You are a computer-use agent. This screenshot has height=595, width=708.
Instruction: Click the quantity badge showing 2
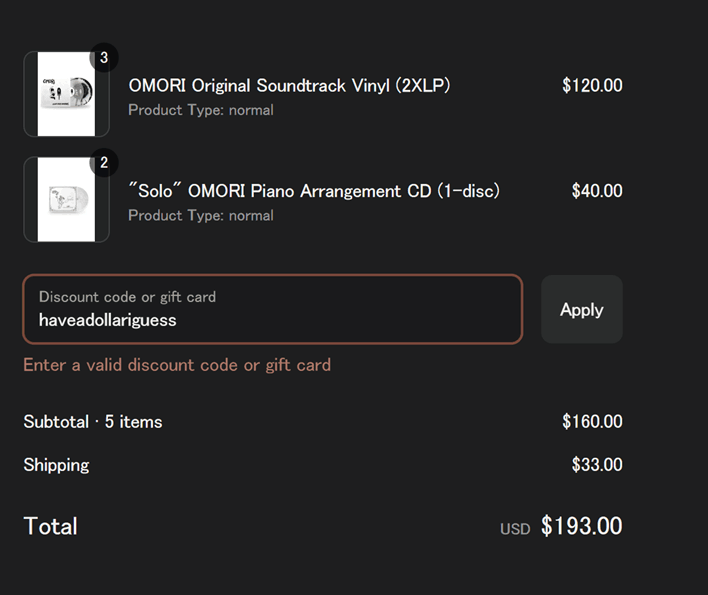pyautogui.click(x=104, y=162)
